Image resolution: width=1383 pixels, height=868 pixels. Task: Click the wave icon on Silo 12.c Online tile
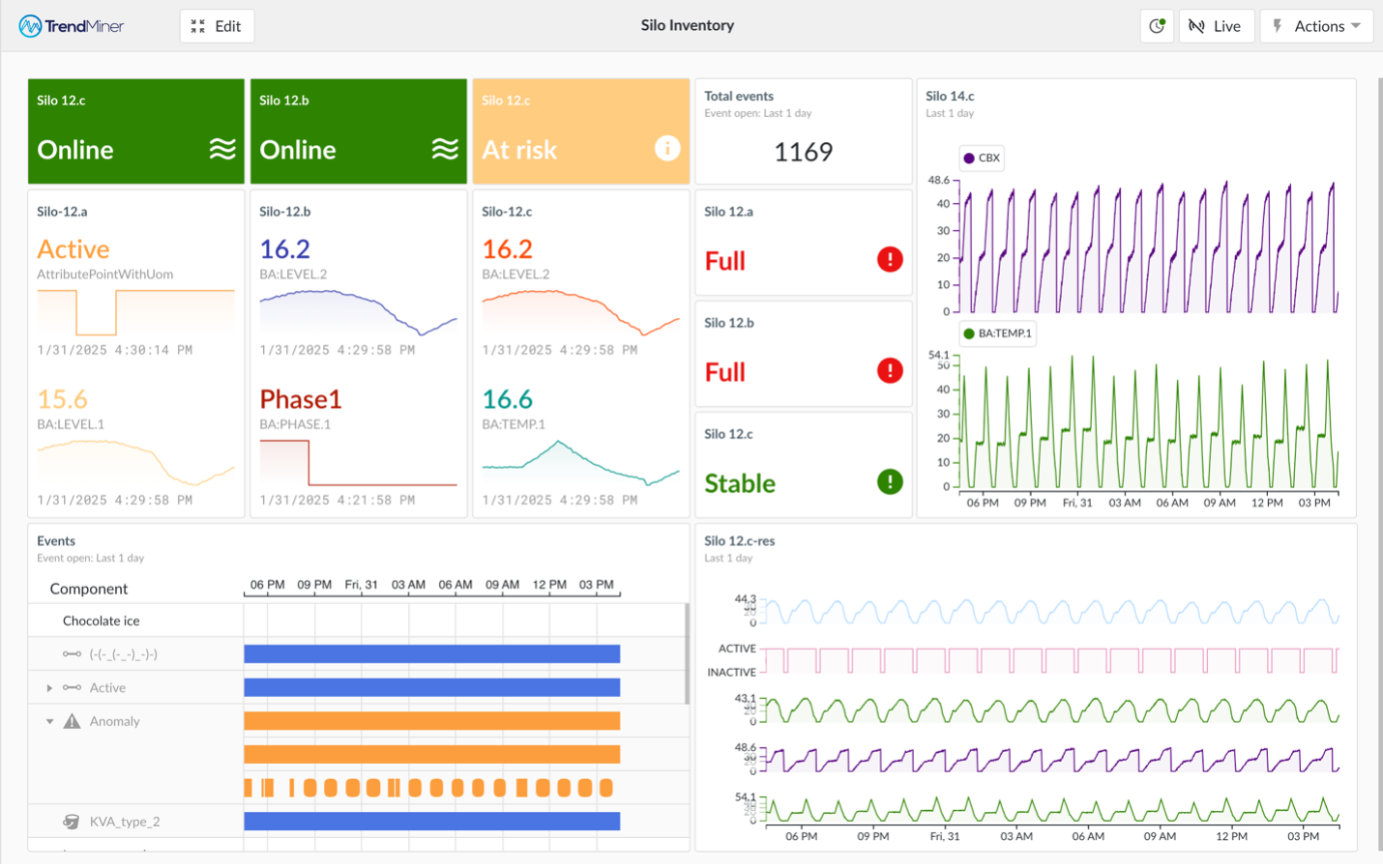pyautogui.click(x=222, y=150)
